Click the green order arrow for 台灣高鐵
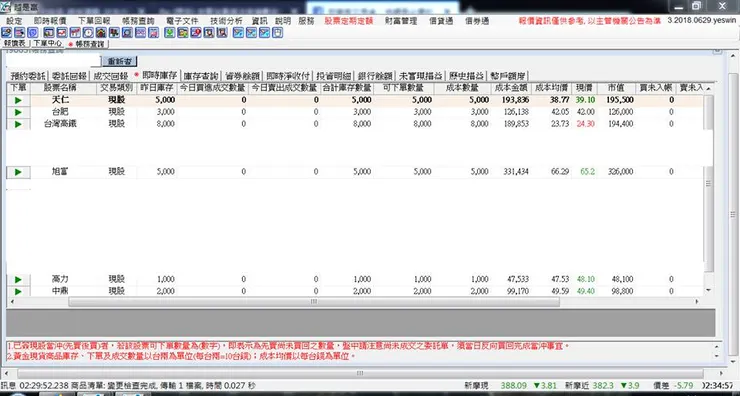This screenshot has width=740, height=396. (18, 124)
